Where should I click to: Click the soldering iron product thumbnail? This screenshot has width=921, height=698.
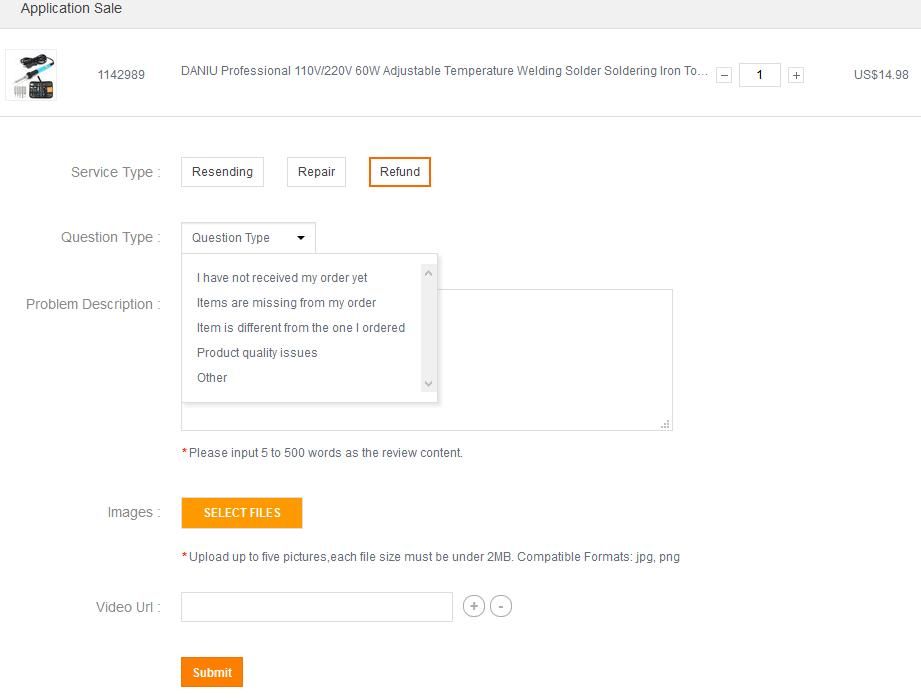click(31, 75)
